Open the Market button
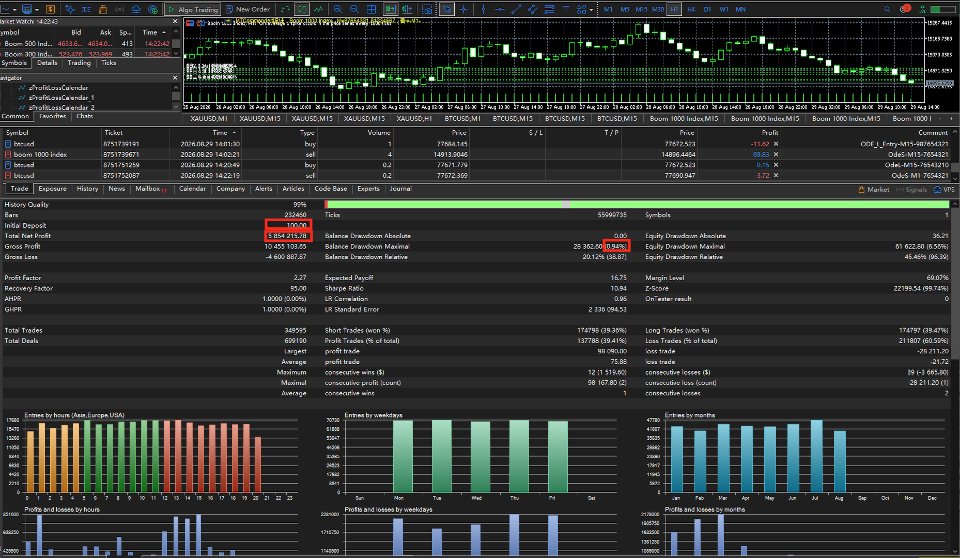The height and width of the screenshot is (558, 960). click(874, 189)
